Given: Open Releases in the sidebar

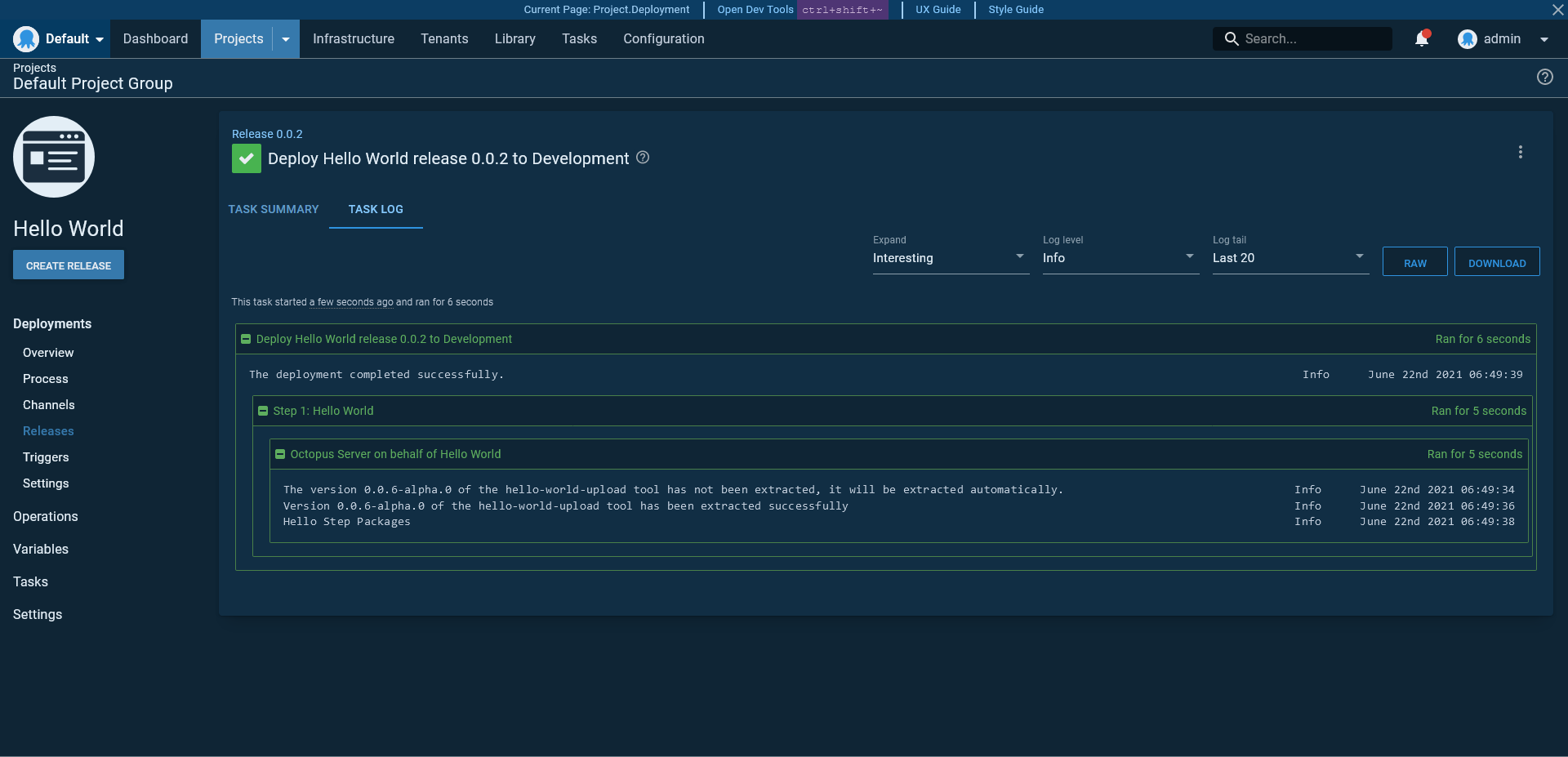Looking at the screenshot, I should point(48,431).
